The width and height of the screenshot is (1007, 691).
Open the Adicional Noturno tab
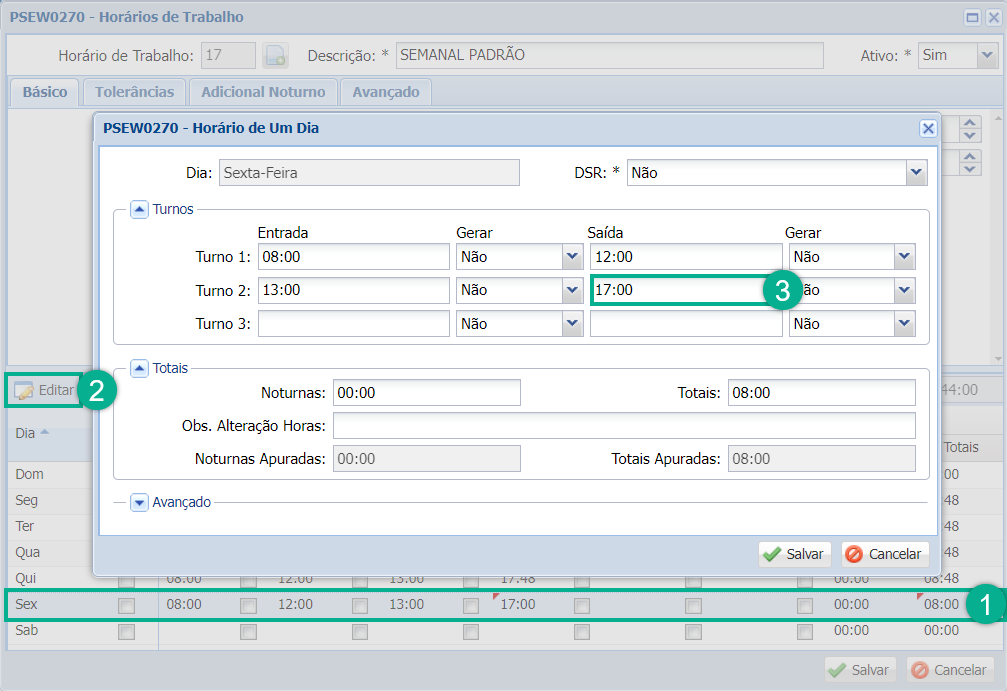pyautogui.click(x=263, y=92)
